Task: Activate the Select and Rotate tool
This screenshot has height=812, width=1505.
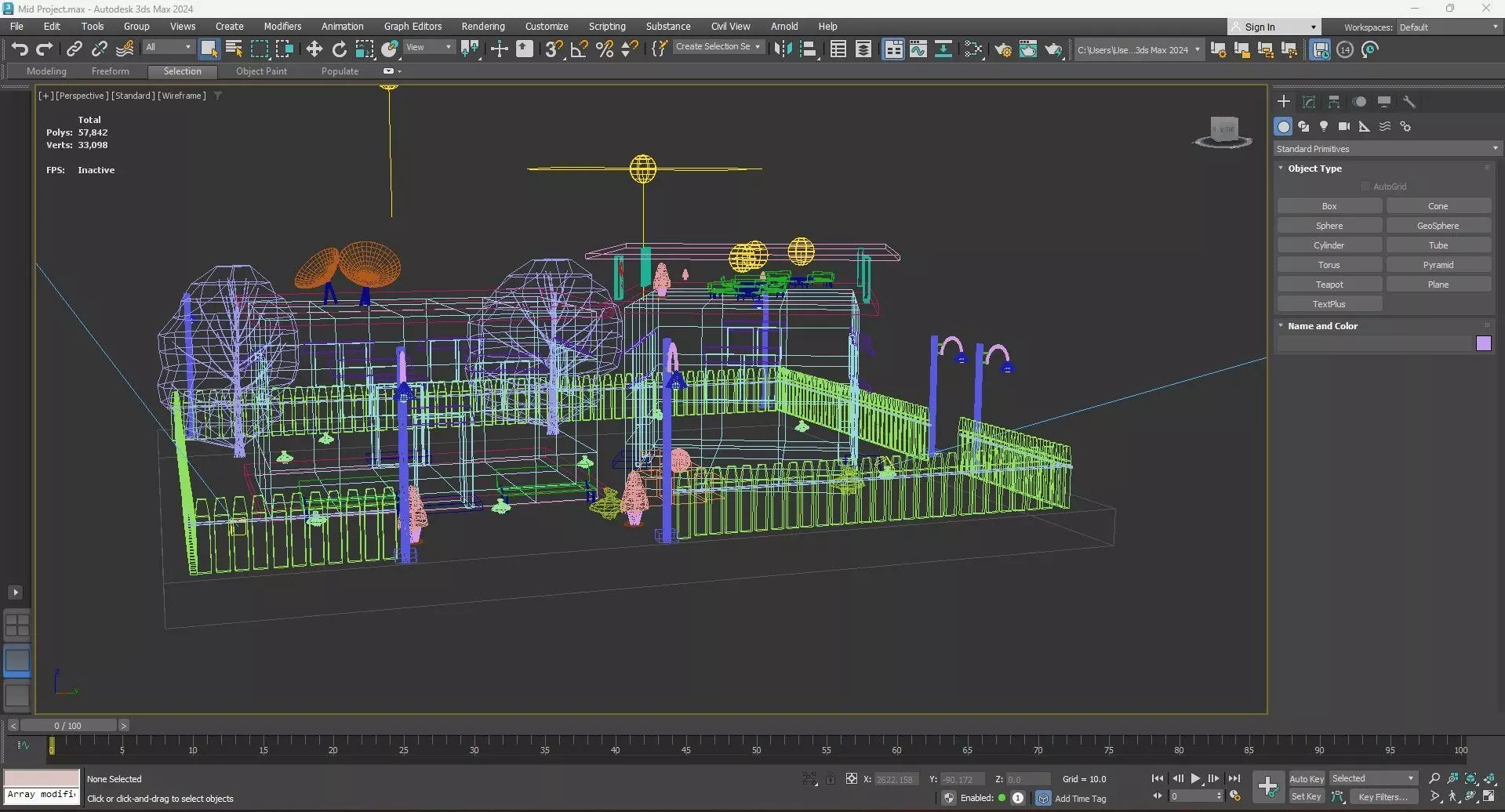Action: coord(339,49)
